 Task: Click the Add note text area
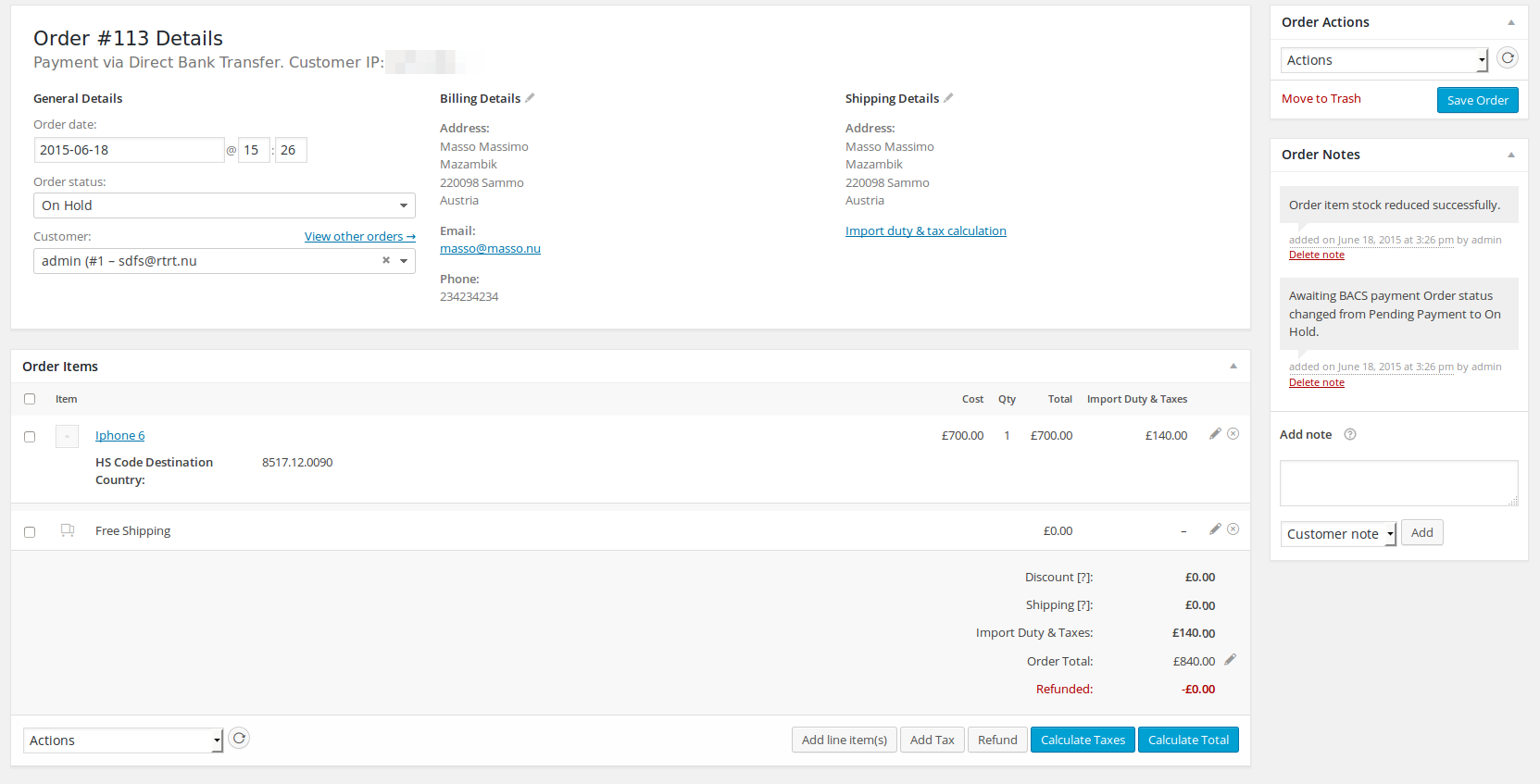coord(1398,483)
